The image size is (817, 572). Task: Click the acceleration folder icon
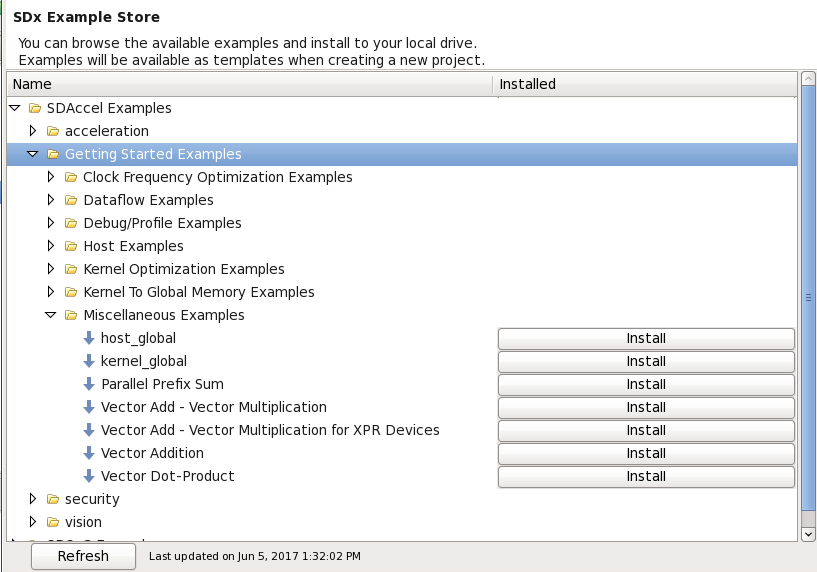53,131
